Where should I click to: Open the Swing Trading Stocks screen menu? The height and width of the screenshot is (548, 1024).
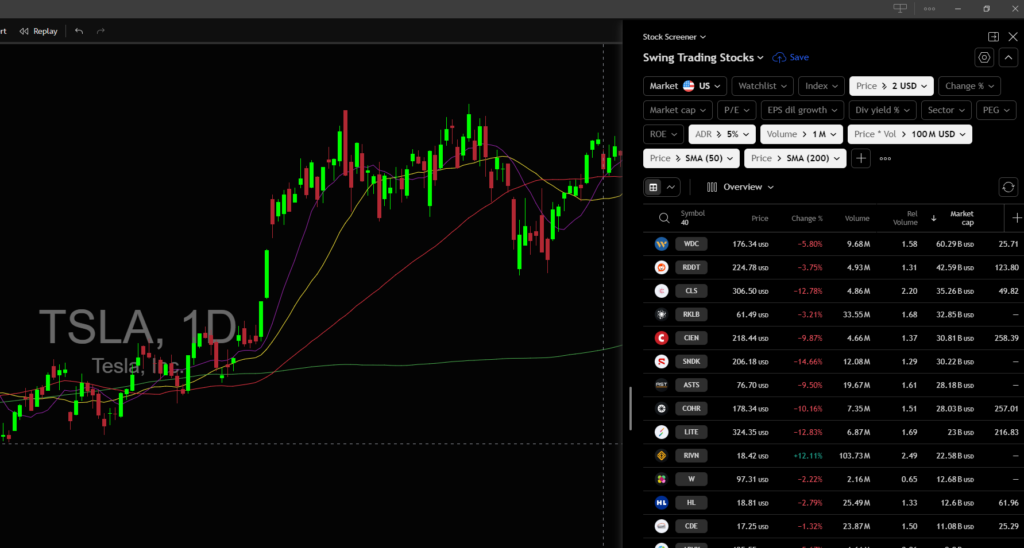(703, 57)
